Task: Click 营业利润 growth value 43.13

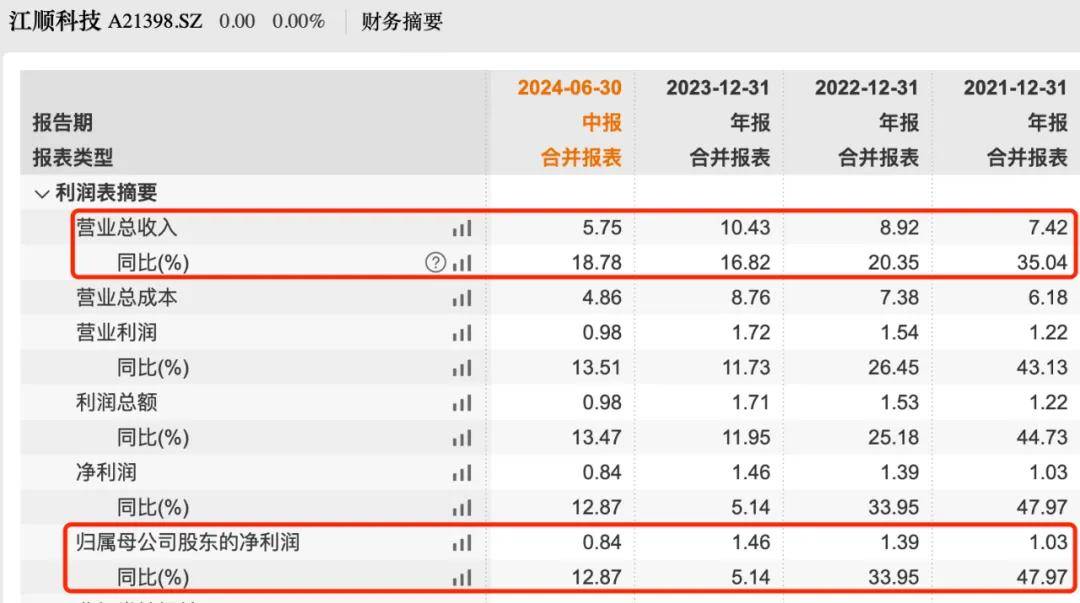Action: coord(1043,368)
